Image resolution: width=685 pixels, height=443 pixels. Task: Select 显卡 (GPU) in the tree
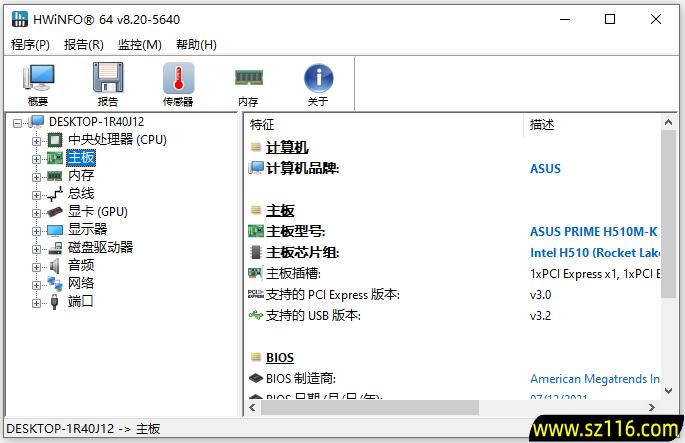pos(98,211)
